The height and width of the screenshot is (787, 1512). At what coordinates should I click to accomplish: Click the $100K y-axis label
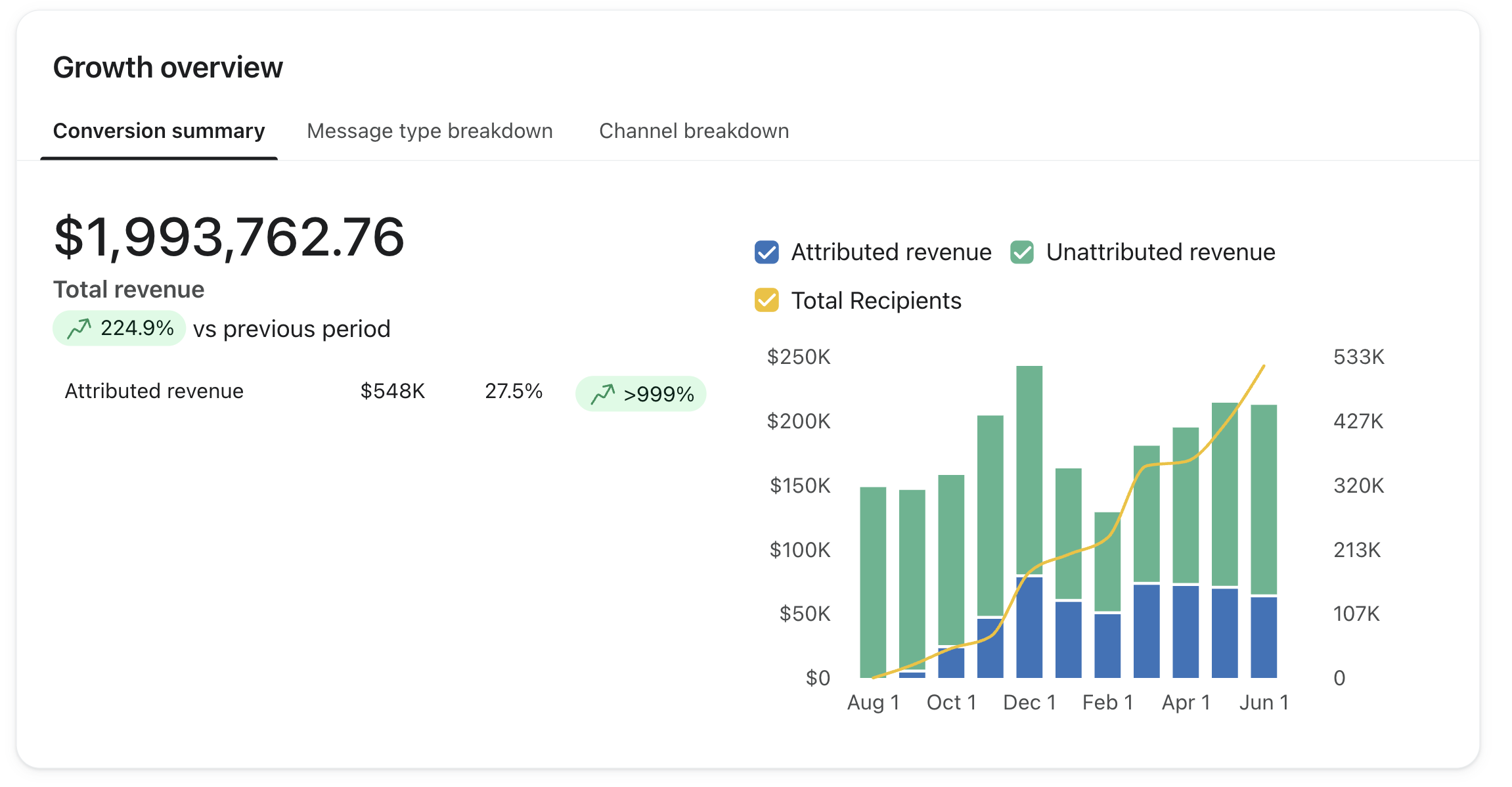point(800,549)
